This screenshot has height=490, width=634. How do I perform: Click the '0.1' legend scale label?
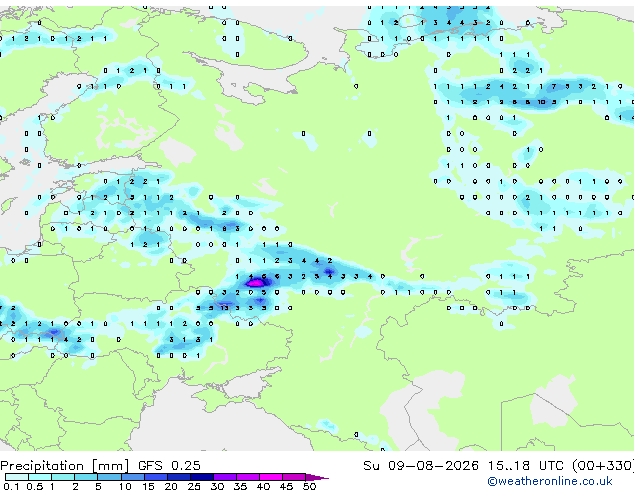11,486
